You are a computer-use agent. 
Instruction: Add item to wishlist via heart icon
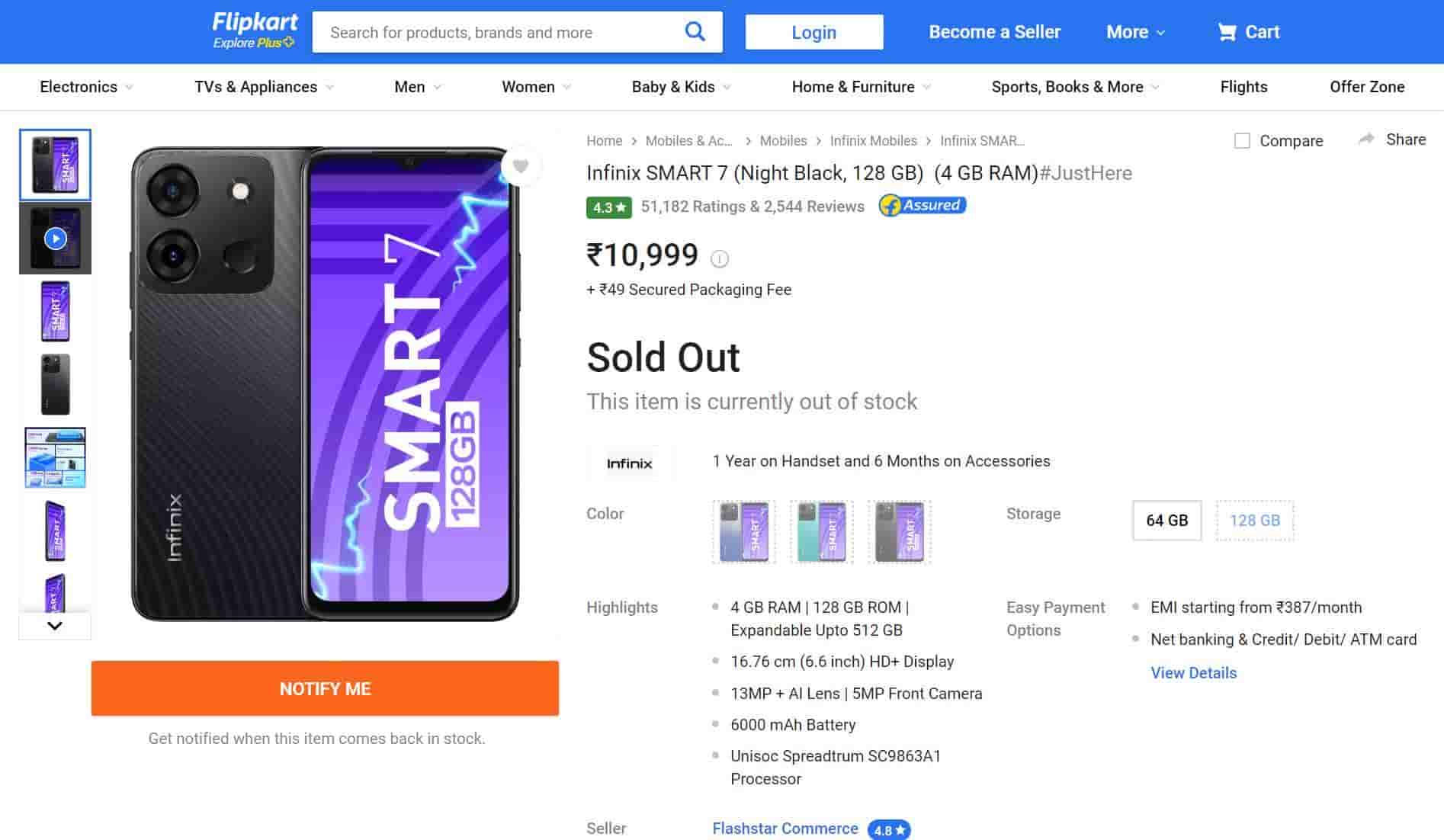coord(521,166)
